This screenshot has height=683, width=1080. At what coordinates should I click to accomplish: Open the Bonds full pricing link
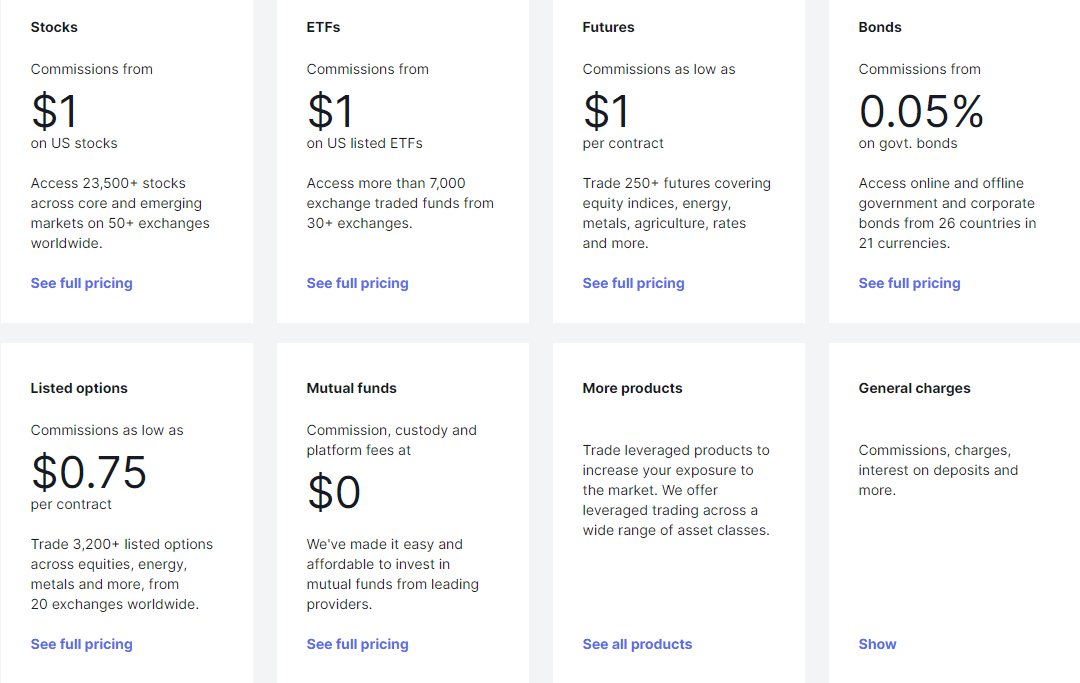pos(909,283)
